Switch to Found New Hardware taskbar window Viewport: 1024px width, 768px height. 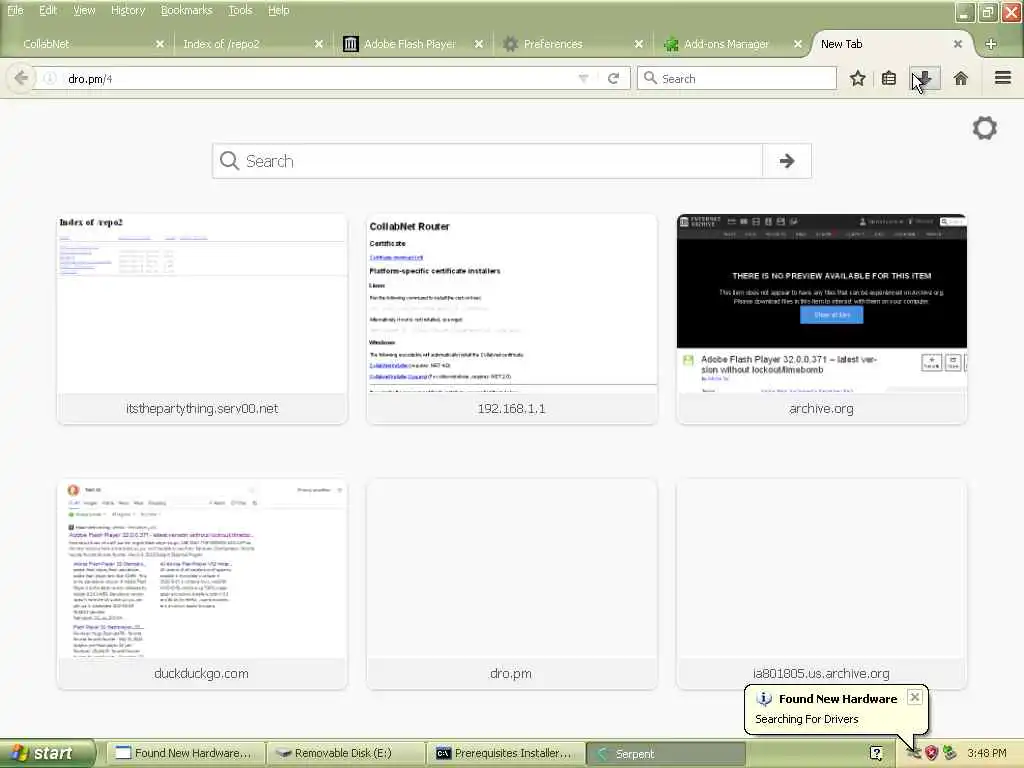click(x=185, y=753)
